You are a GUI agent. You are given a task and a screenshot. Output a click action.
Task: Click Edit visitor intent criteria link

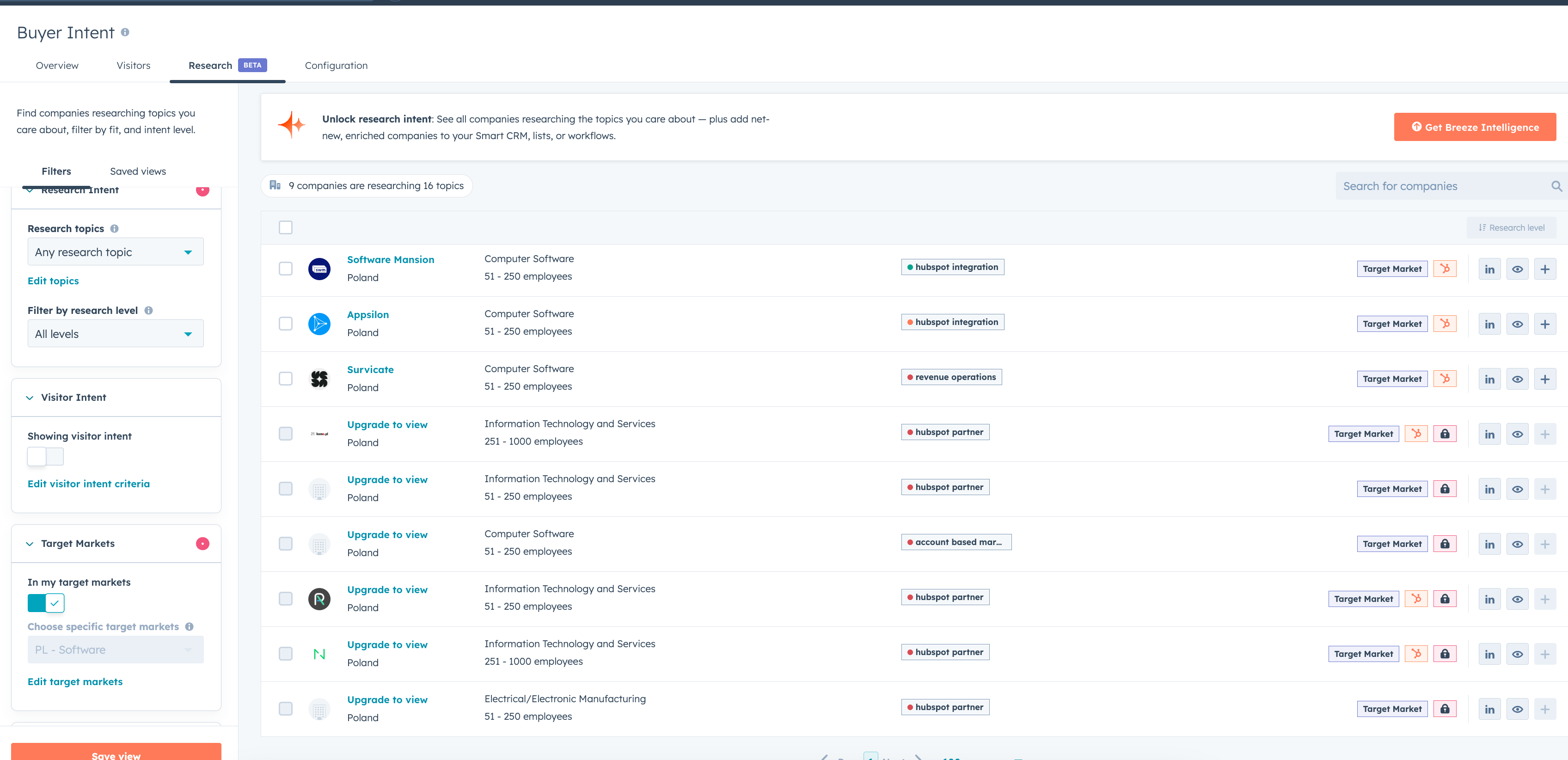(88, 484)
